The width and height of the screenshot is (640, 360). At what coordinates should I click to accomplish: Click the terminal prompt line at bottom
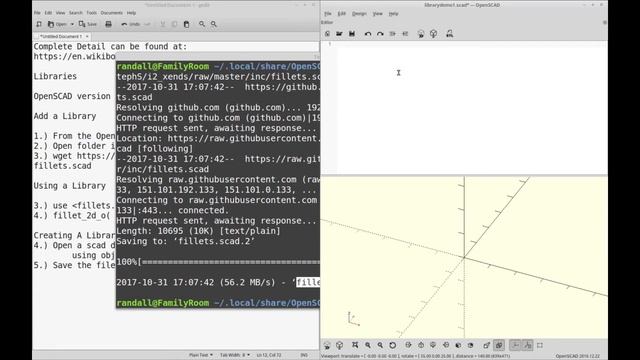point(218,303)
